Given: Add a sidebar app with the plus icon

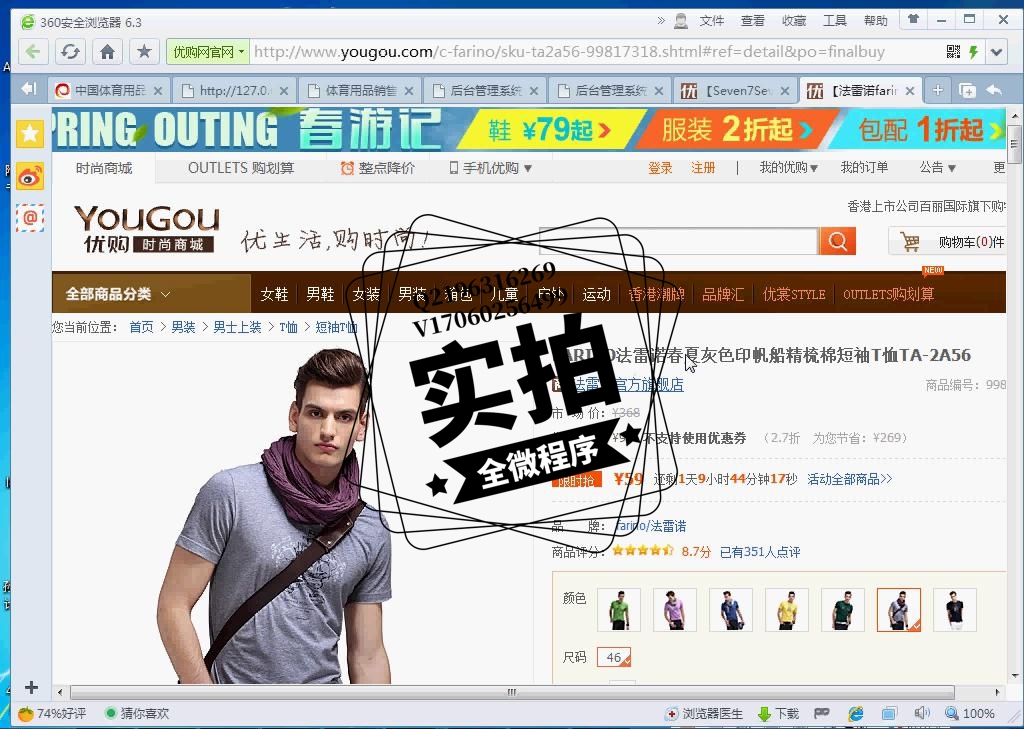Looking at the screenshot, I should (x=31, y=687).
